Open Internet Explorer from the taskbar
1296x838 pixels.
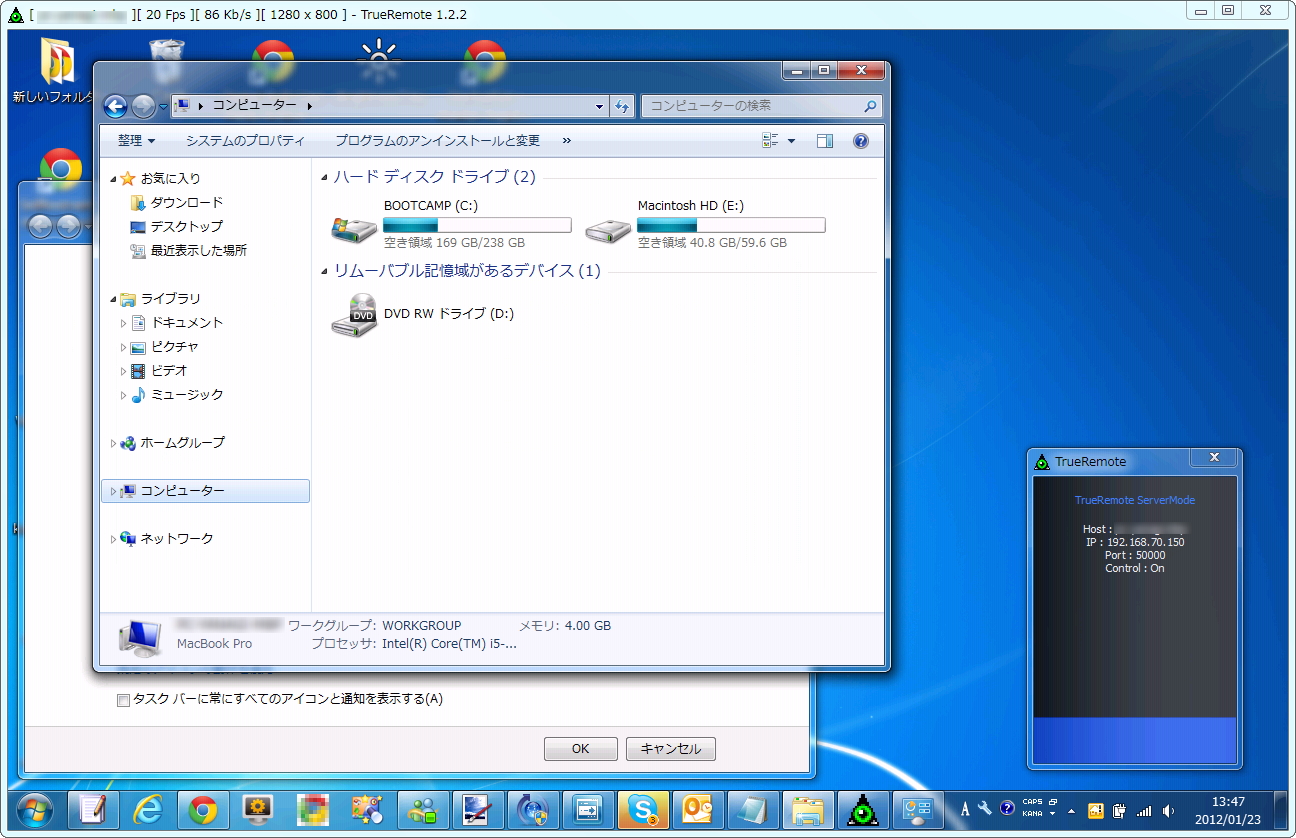click(148, 811)
